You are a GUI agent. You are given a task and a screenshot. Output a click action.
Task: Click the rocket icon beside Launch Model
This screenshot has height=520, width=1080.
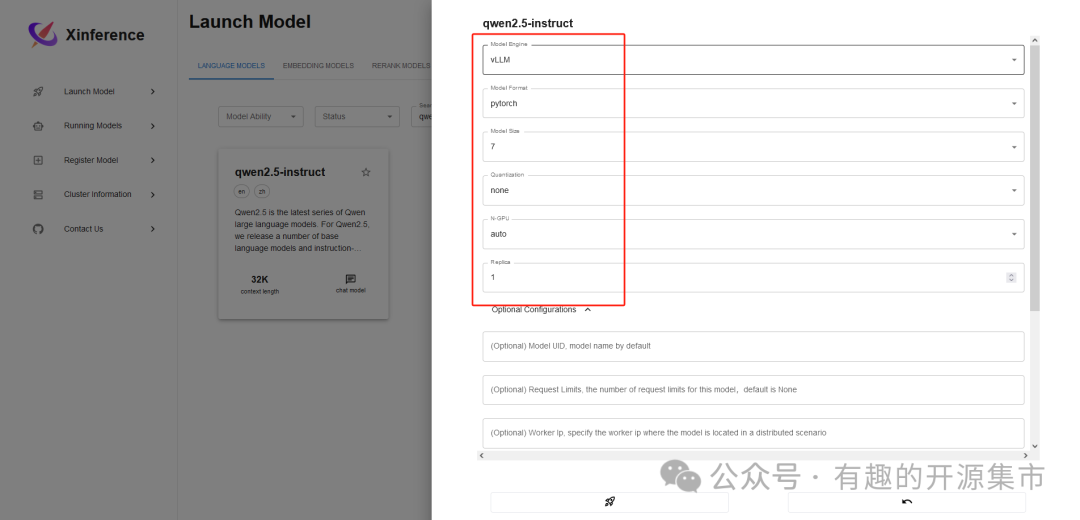(x=38, y=92)
